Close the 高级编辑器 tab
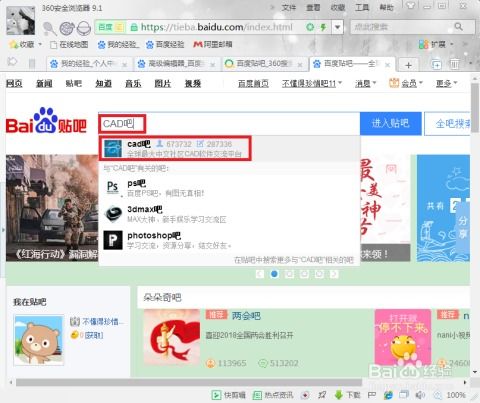Viewport: 480px width, 403px height. (212, 64)
